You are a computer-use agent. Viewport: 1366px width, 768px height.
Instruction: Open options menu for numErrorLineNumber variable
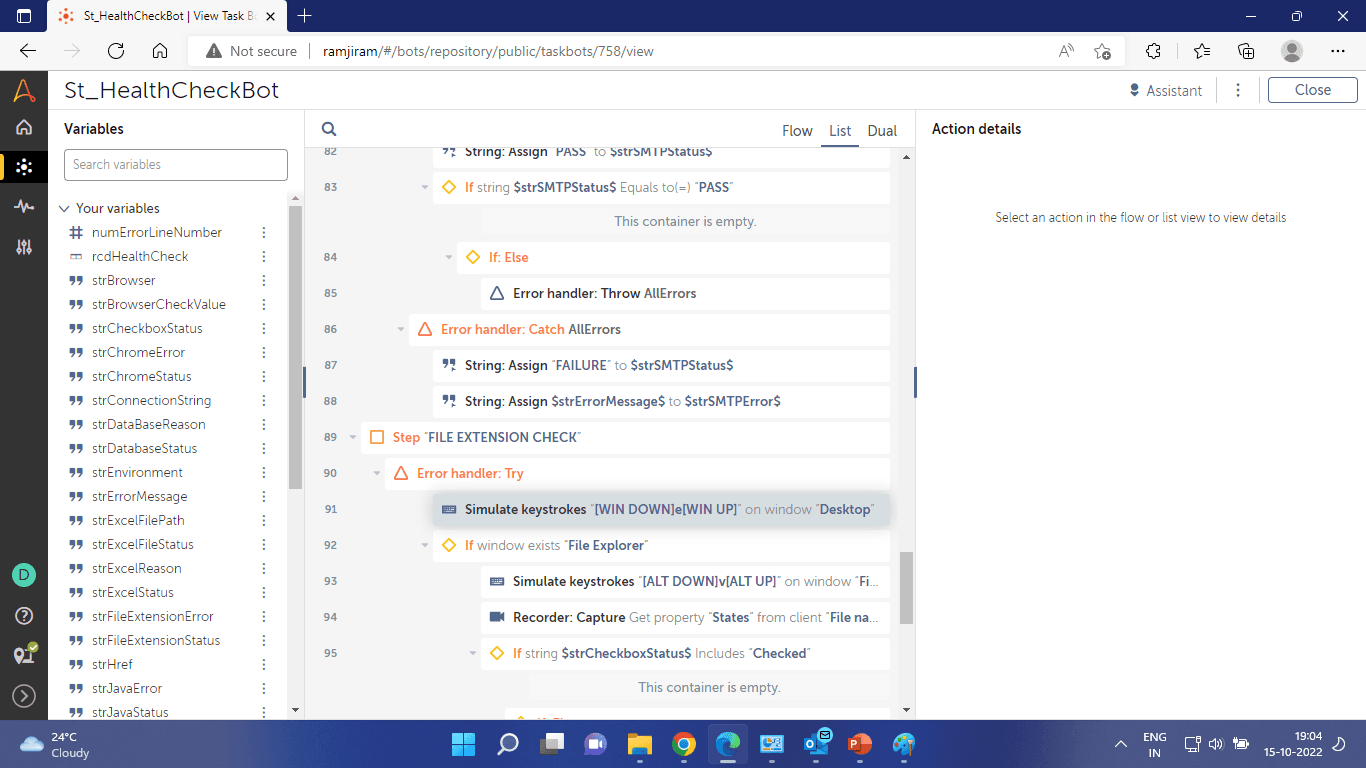tap(264, 232)
